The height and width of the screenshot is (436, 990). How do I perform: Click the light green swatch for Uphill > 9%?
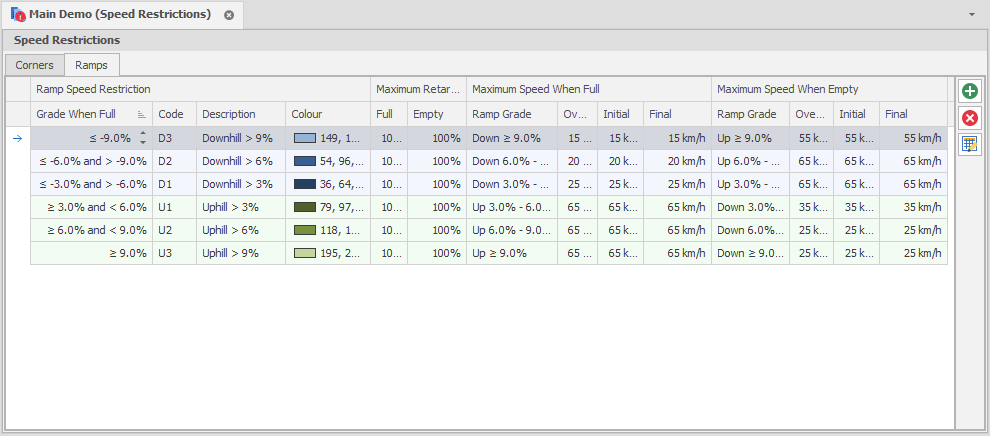click(x=304, y=253)
